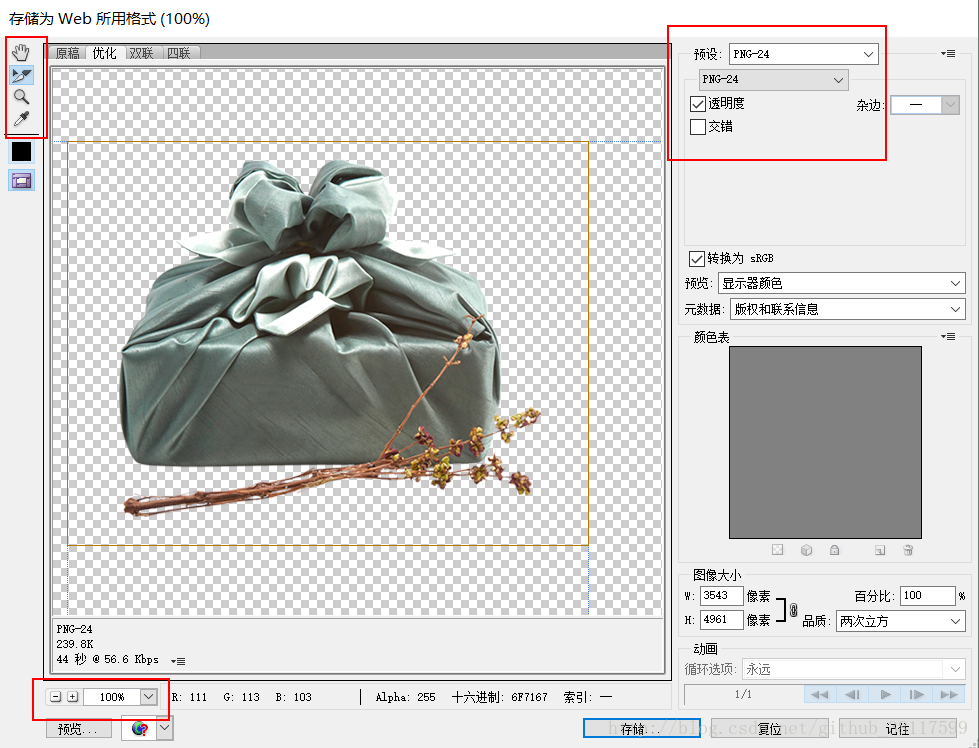Screen dimensions: 979x748
Task: Open the file format PNG-24 dropdown
Action: click(773, 80)
